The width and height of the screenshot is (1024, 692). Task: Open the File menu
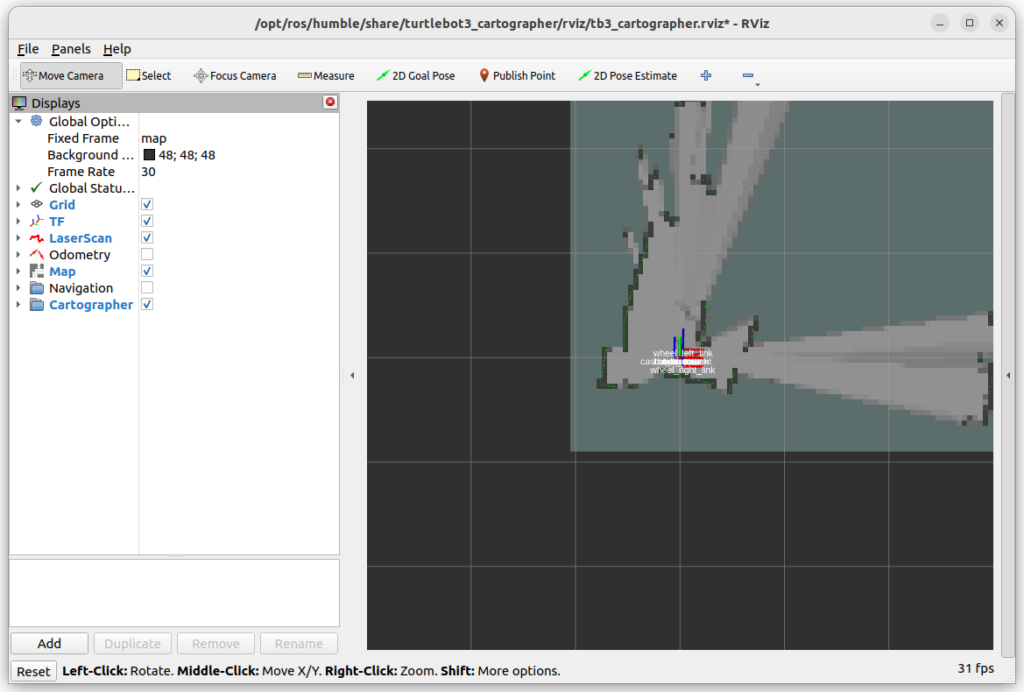pyautogui.click(x=28, y=49)
